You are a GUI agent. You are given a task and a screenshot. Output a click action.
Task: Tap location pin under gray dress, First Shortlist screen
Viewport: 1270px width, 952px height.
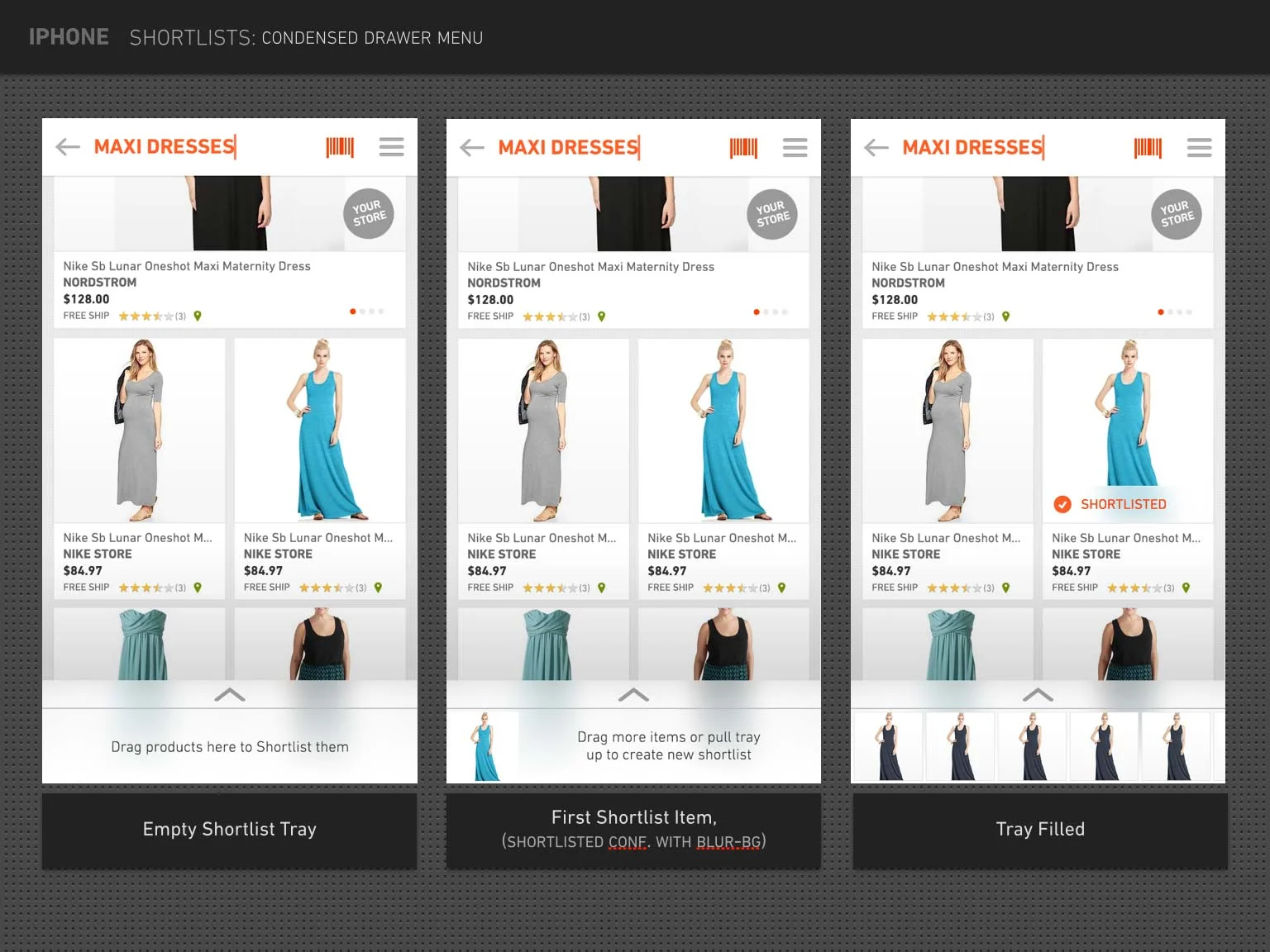coord(602,588)
